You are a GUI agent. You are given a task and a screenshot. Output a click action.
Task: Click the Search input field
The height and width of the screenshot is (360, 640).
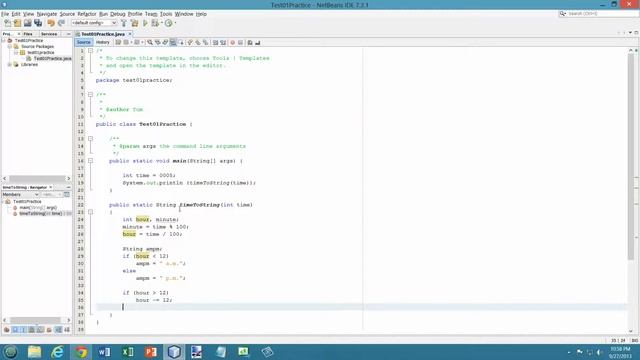tap(602, 14)
